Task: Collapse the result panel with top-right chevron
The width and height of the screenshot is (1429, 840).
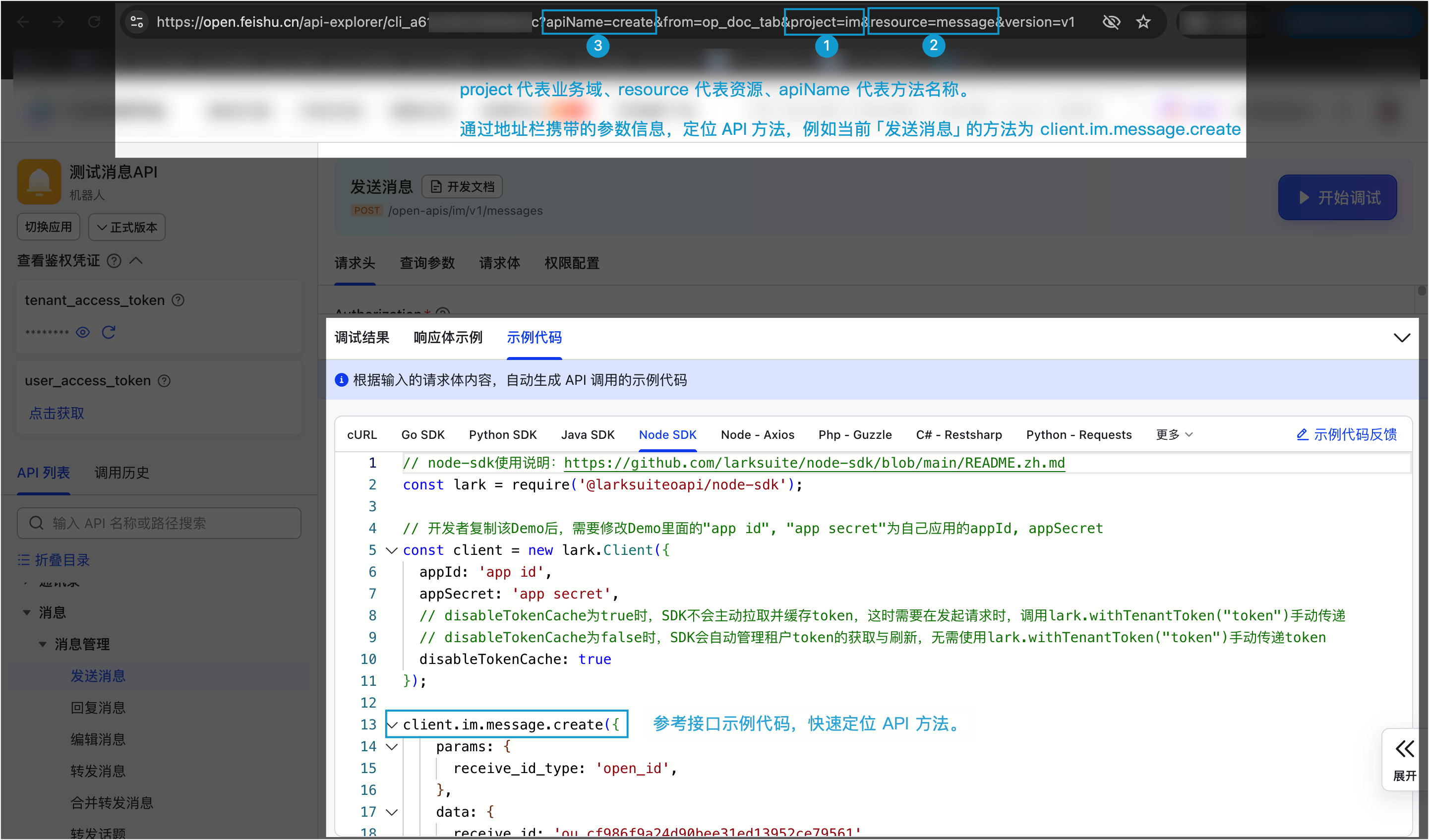Action: (1401, 338)
